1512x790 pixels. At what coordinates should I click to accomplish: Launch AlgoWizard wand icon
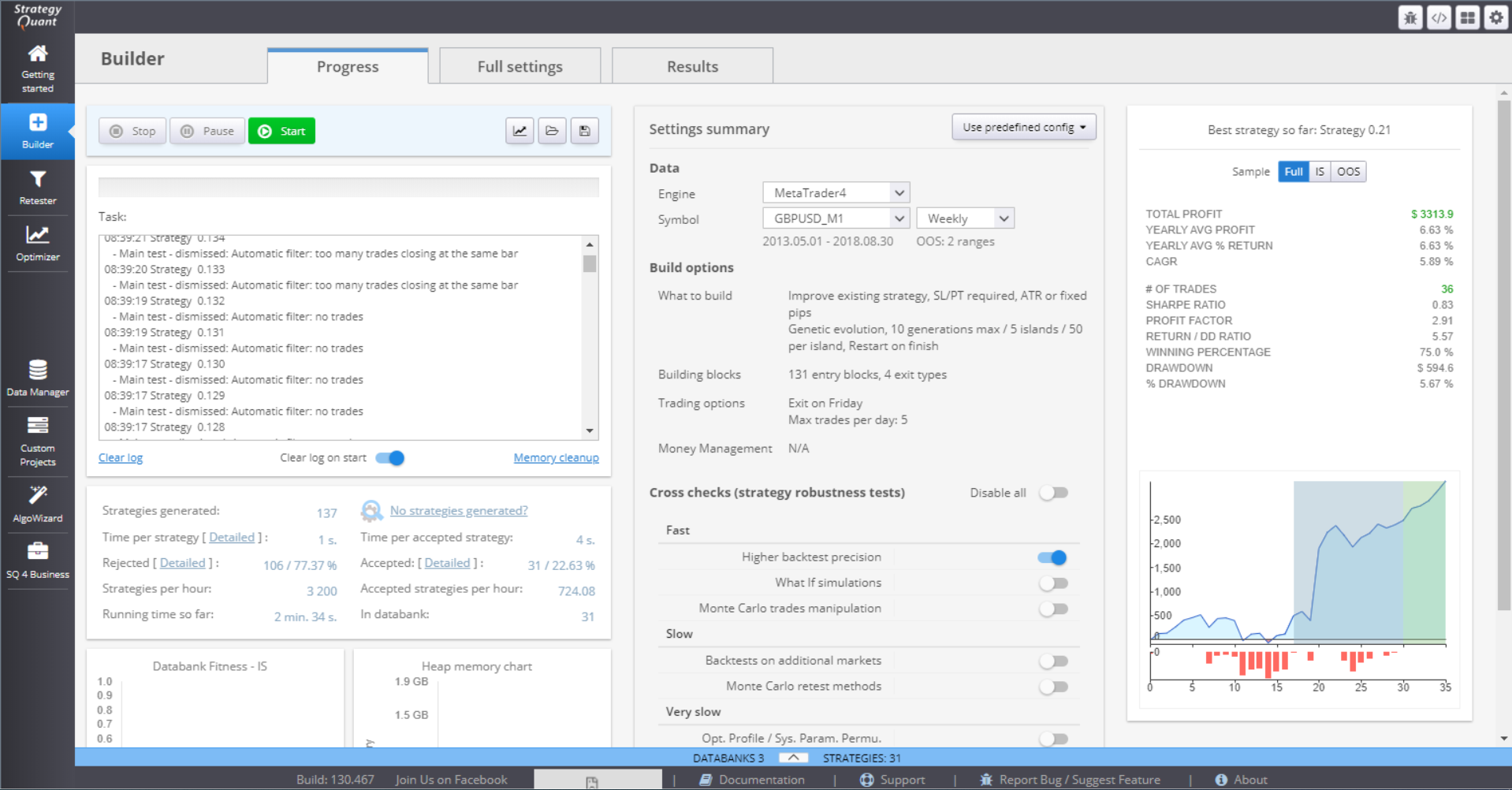click(38, 494)
